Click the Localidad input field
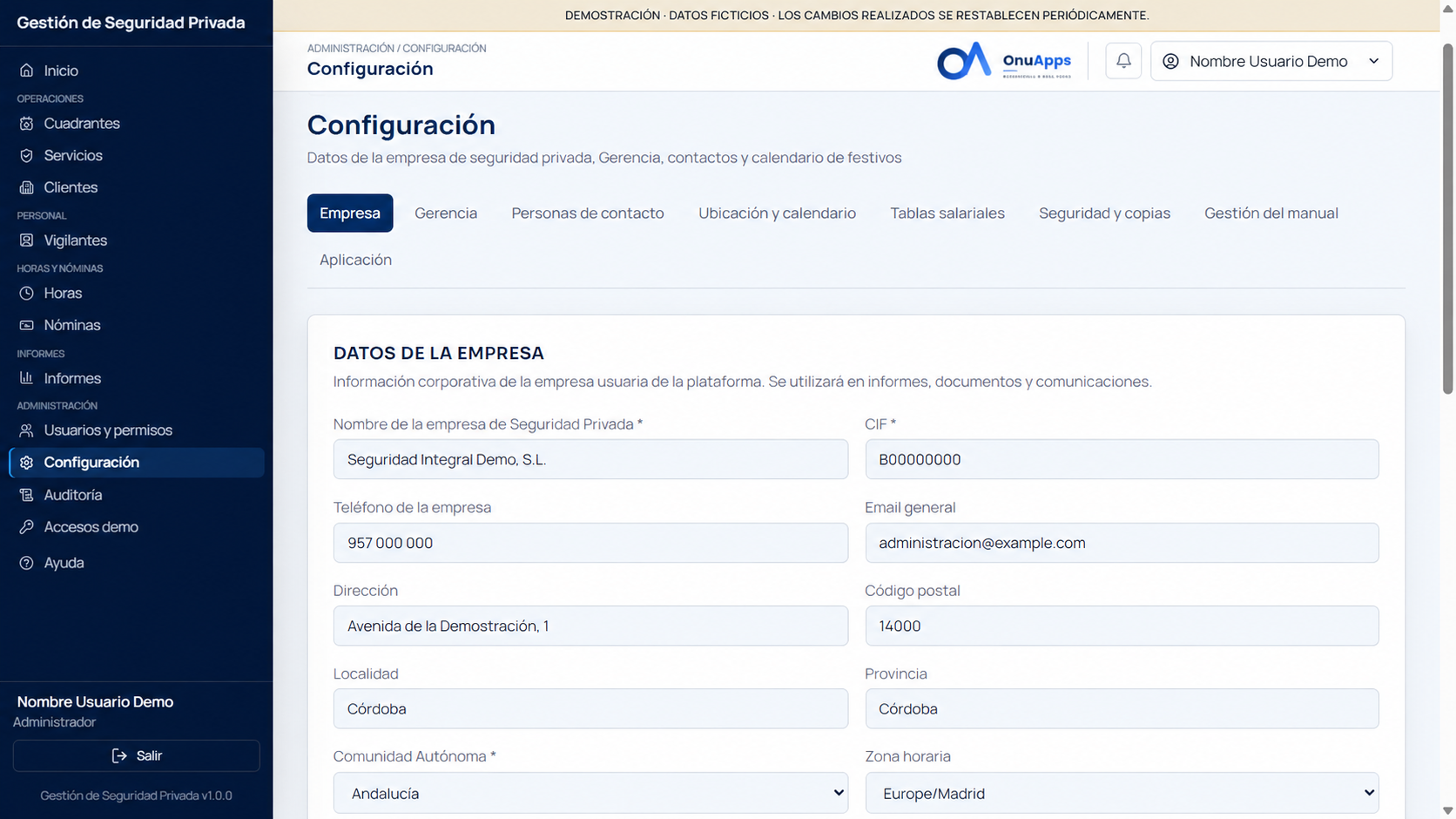1456x819 pixels. tap(590, 708)
